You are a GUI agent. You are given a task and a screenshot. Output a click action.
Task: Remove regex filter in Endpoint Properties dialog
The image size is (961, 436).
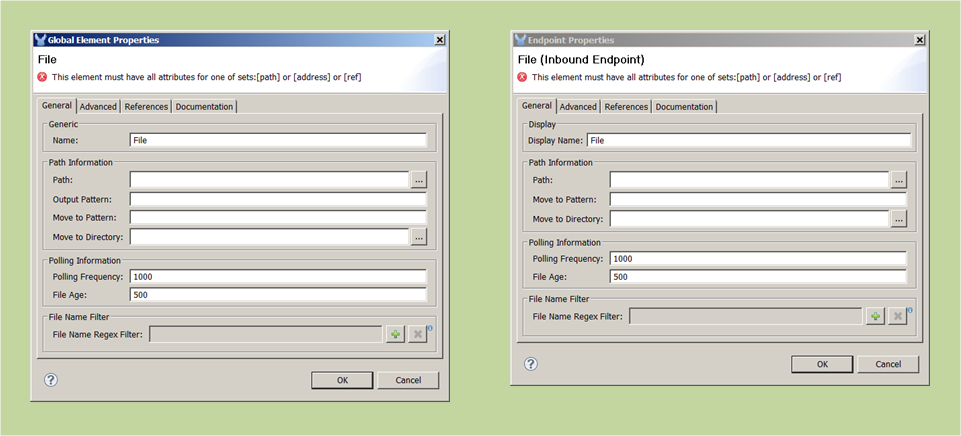(897, 316)
